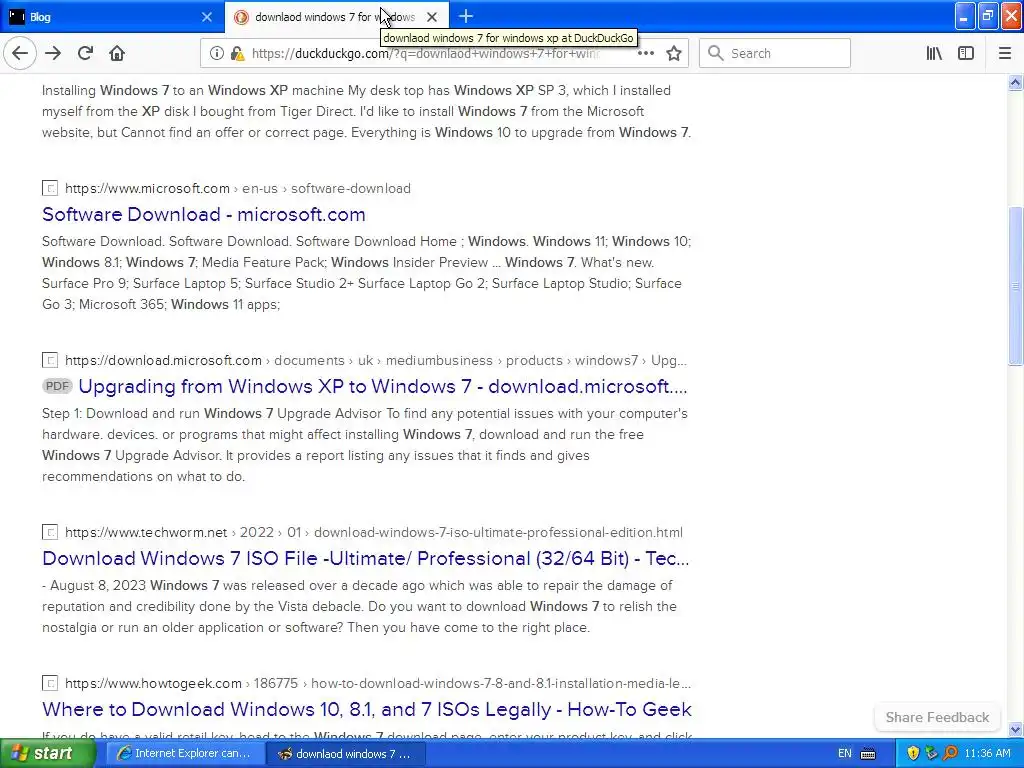
Task: Click the www.techworm.net result URL
Action: click(374, 532)
